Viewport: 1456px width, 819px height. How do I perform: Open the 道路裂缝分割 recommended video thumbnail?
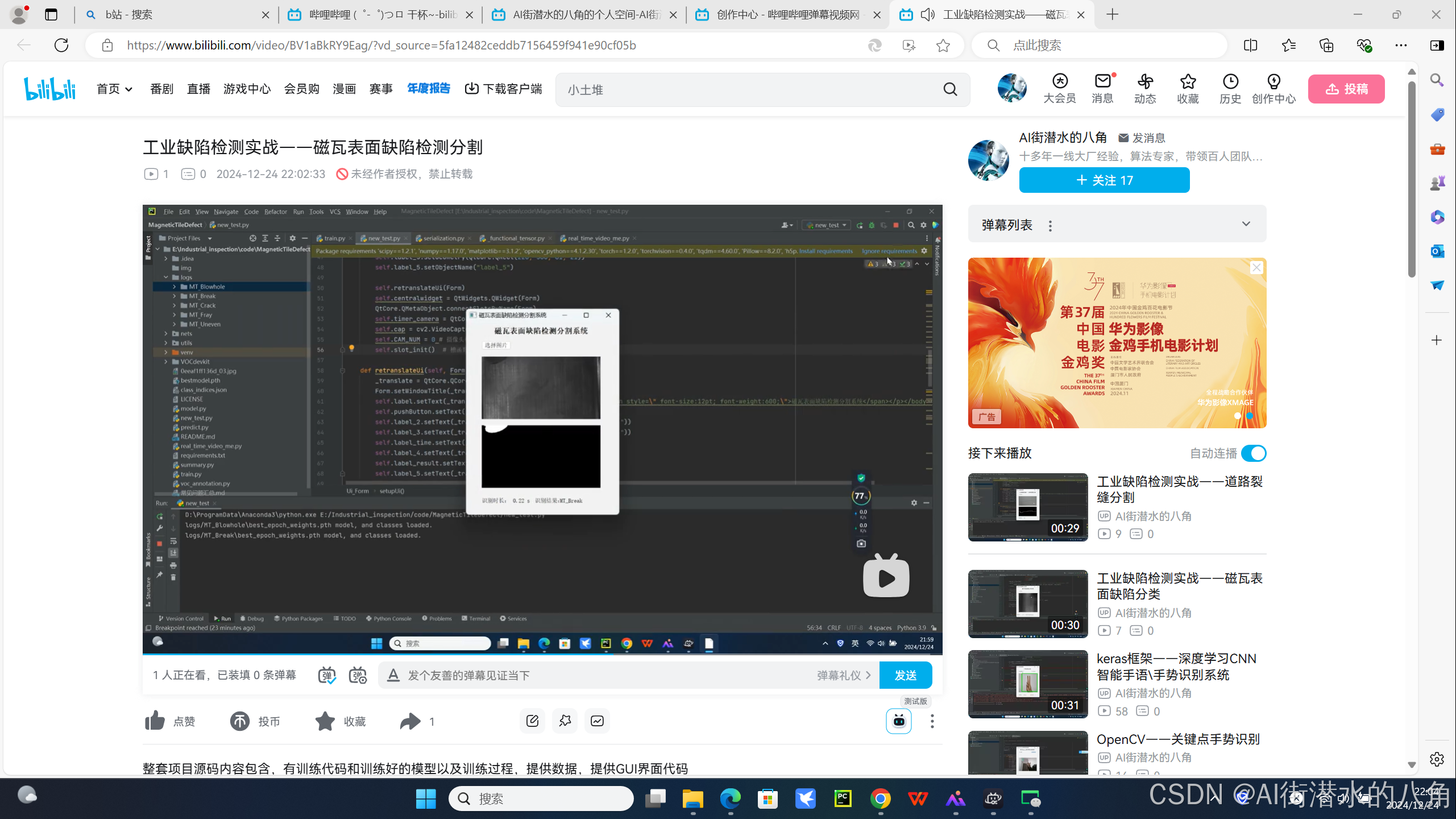[x=1028, y=507]
